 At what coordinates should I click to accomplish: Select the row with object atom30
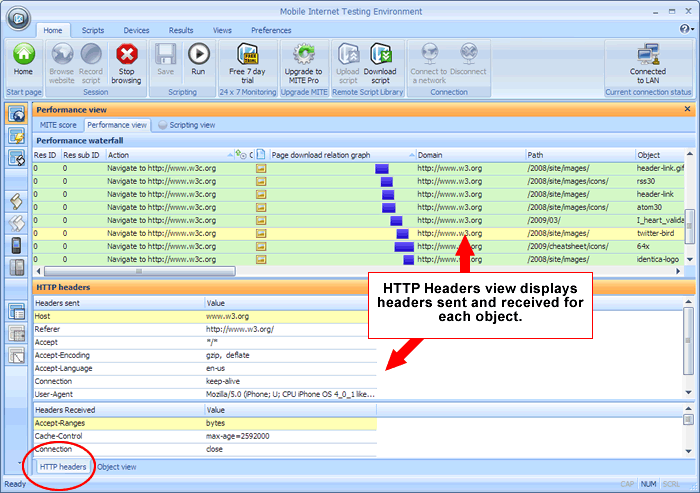358,207
